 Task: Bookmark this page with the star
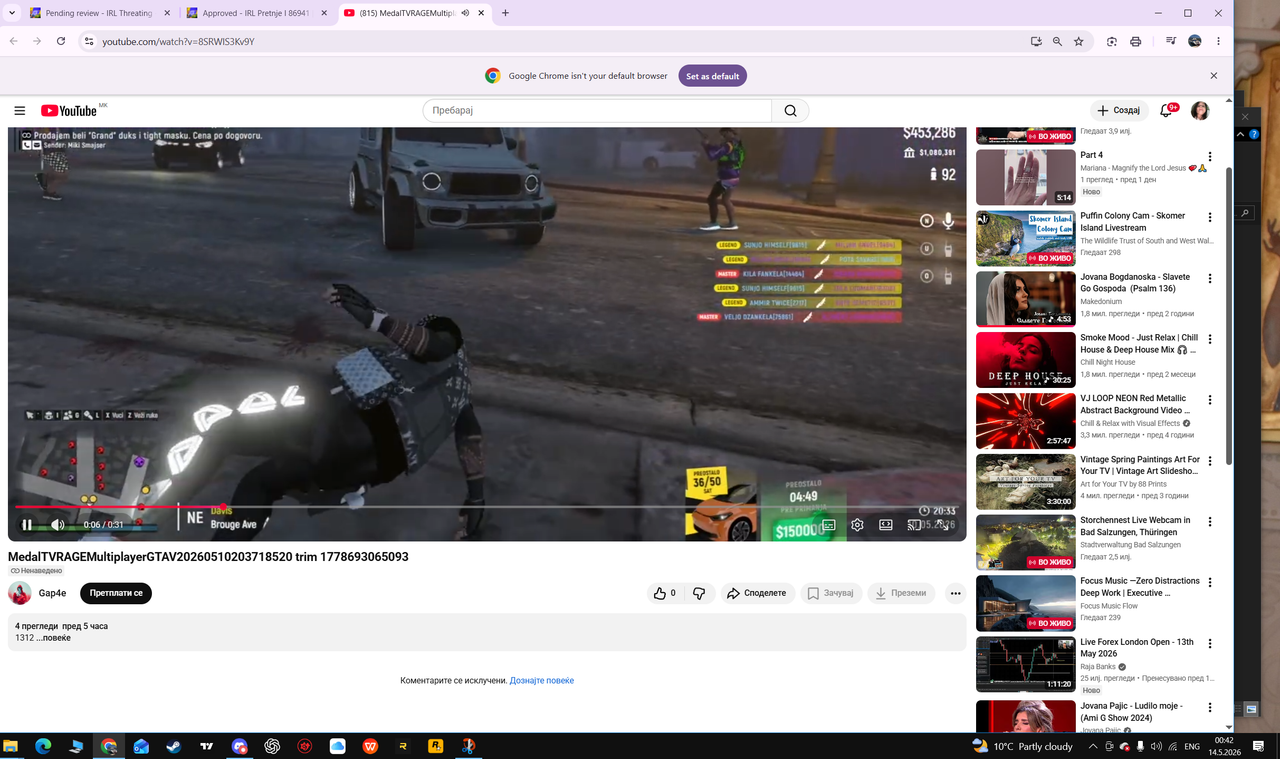1079,41
